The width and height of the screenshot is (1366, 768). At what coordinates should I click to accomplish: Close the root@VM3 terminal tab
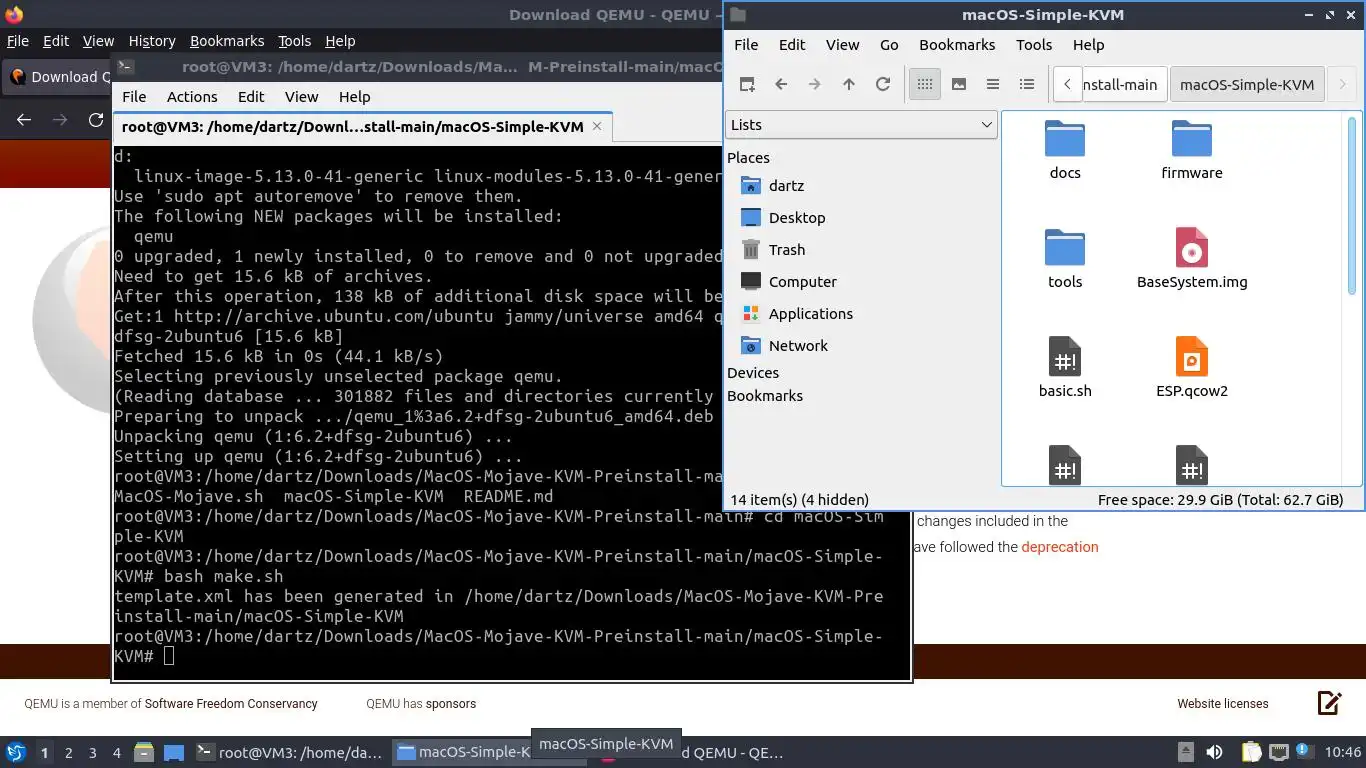point(597,127)
